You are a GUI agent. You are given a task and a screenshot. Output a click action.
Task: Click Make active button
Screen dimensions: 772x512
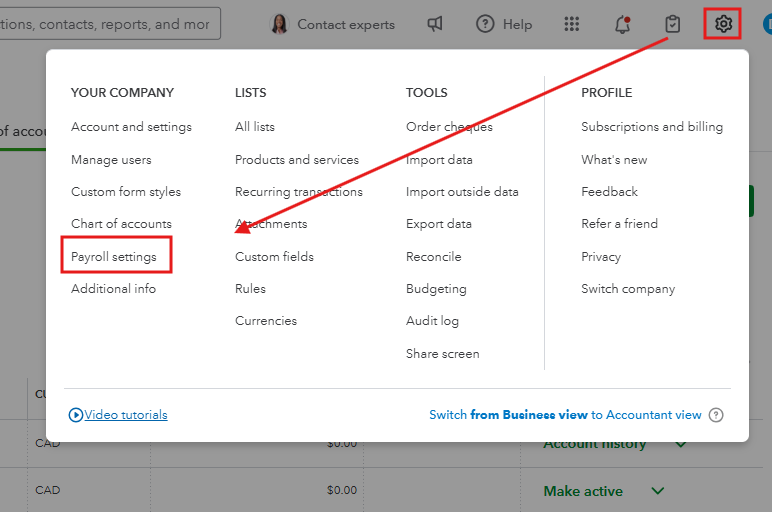tap(583, 491)
